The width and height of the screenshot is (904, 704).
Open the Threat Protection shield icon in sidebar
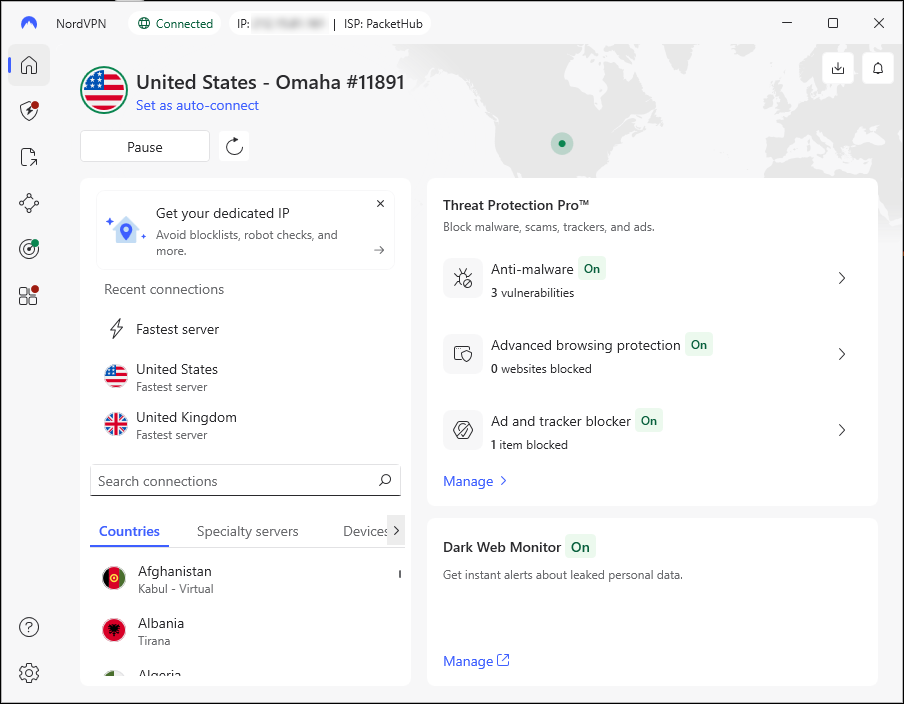pyautogui.click(x=29, y=110)
